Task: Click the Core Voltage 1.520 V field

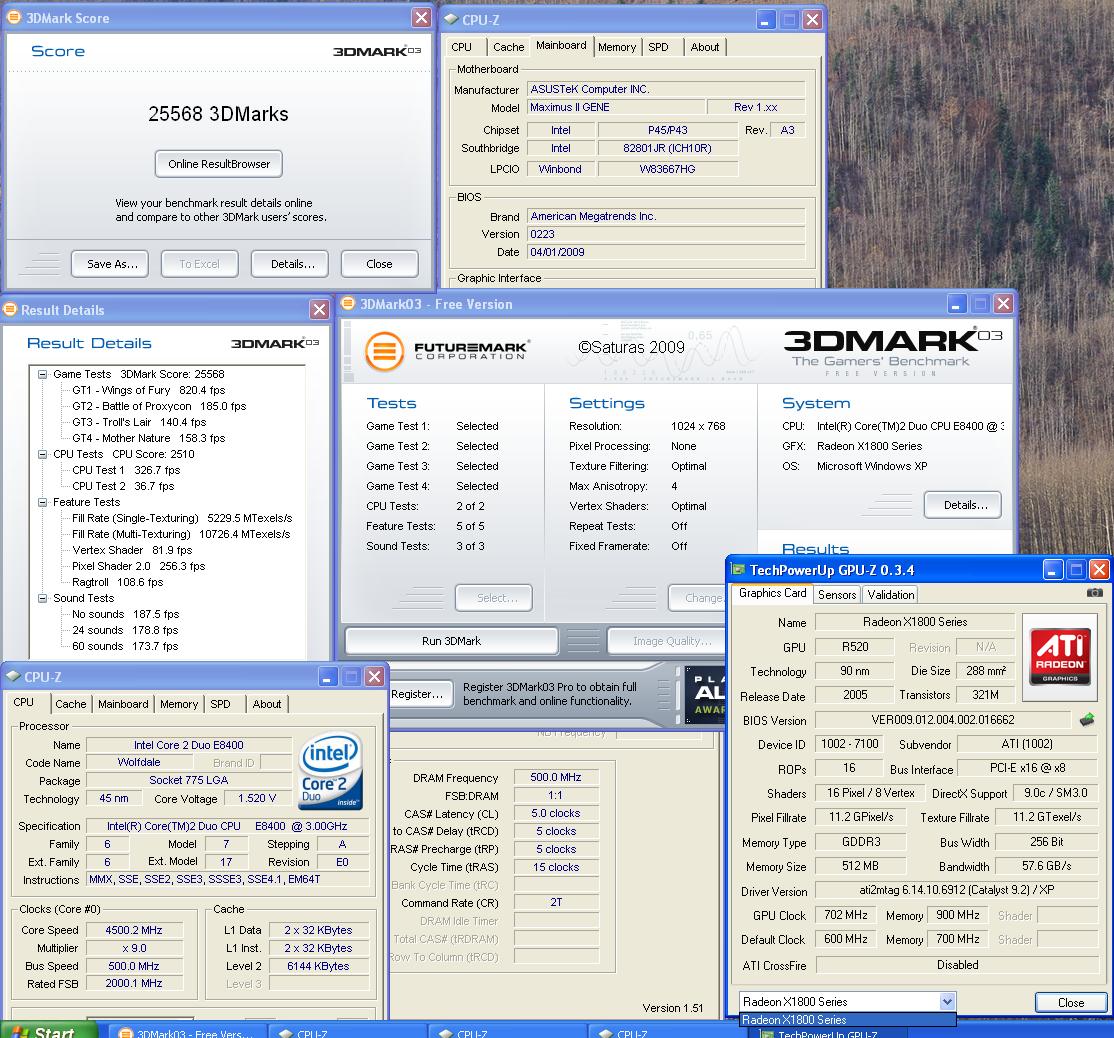Action: point(257,799)
